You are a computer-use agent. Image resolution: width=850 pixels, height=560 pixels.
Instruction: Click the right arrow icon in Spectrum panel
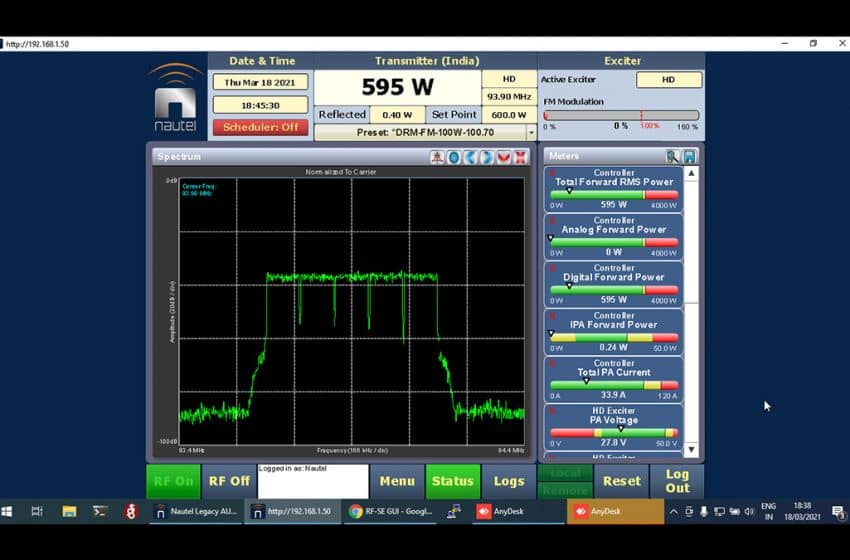pos(486,157)
